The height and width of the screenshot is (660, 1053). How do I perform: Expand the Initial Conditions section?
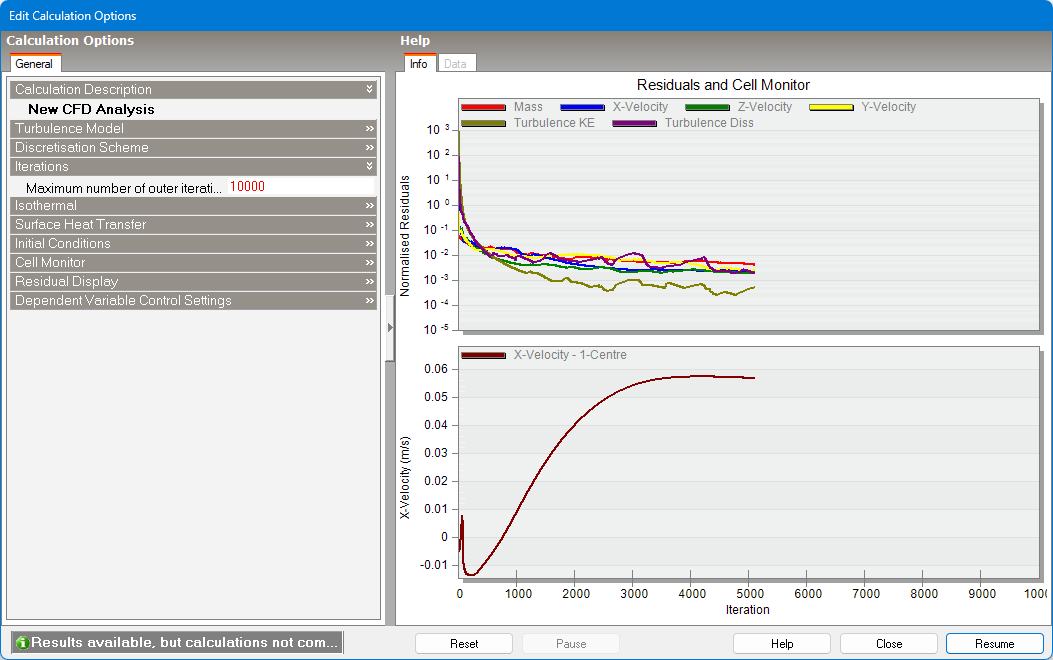369,244
